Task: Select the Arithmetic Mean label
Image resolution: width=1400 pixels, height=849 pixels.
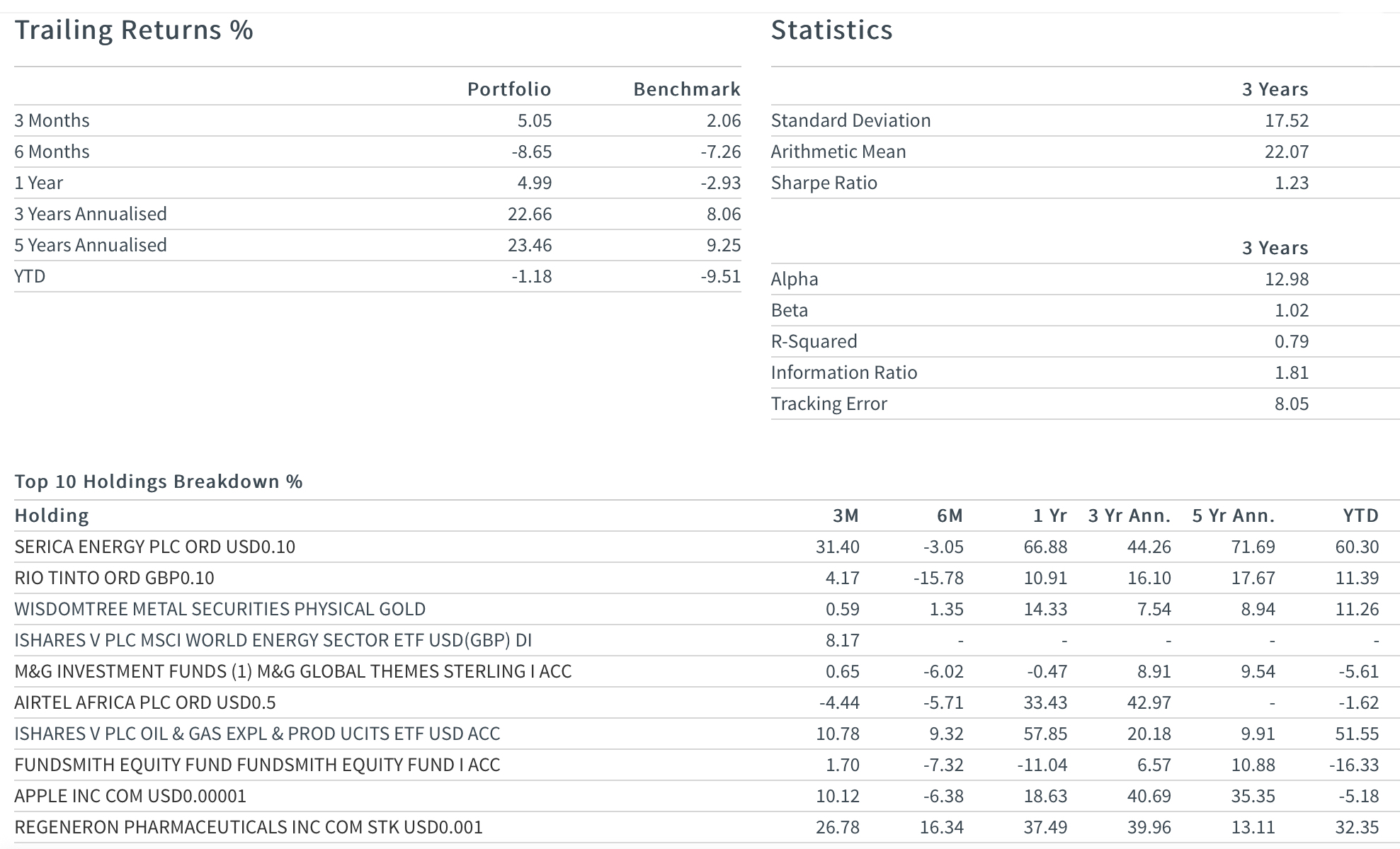Action: coord(838,152)
